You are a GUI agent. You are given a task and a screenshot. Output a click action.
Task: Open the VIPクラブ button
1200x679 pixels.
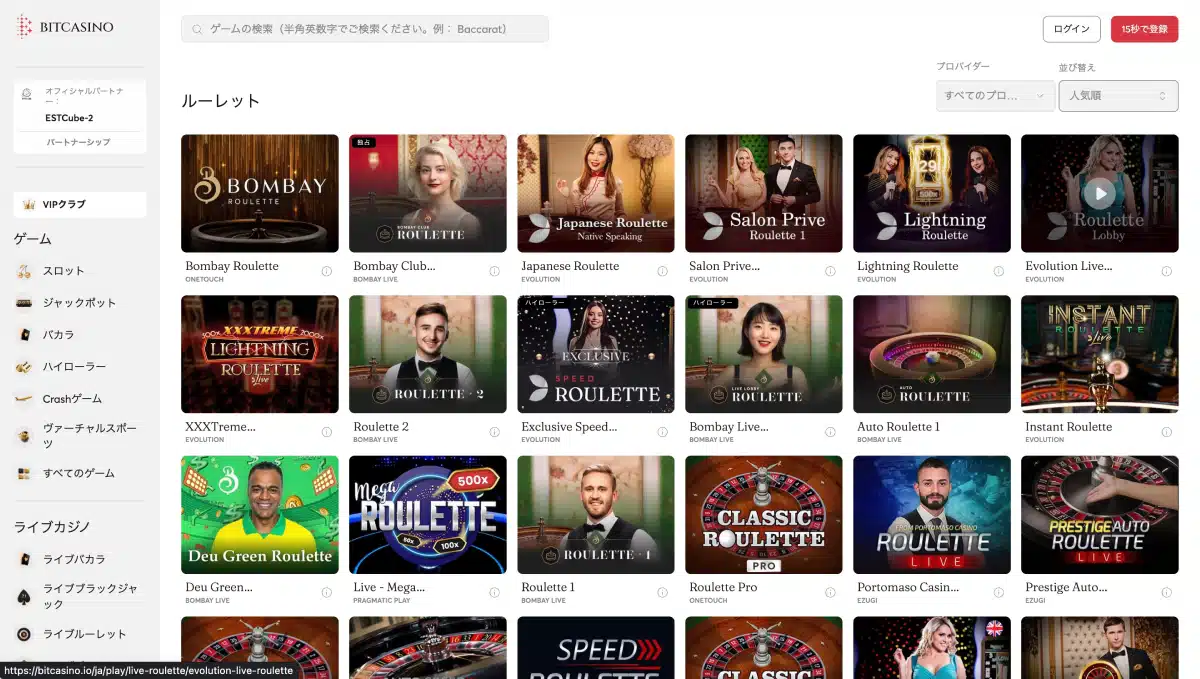(x=80, y=204)
